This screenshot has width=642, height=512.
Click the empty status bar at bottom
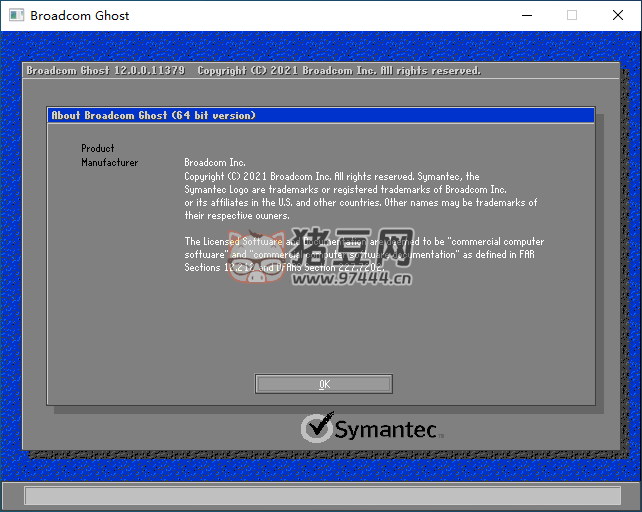pos(320,496)
